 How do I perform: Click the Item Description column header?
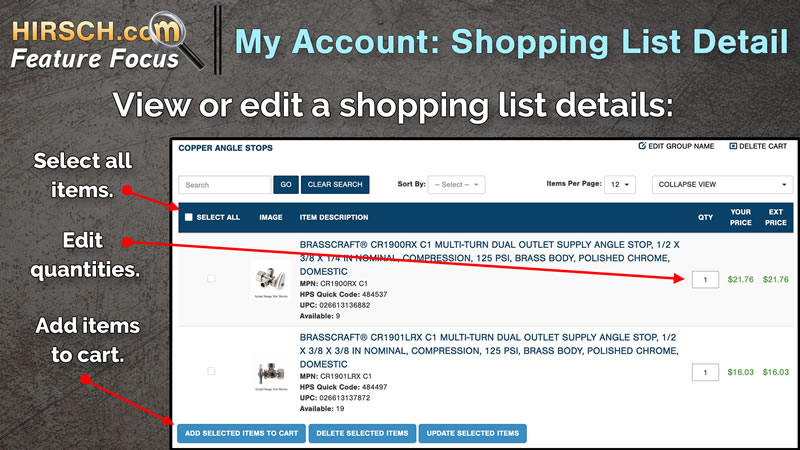[334, 217]
